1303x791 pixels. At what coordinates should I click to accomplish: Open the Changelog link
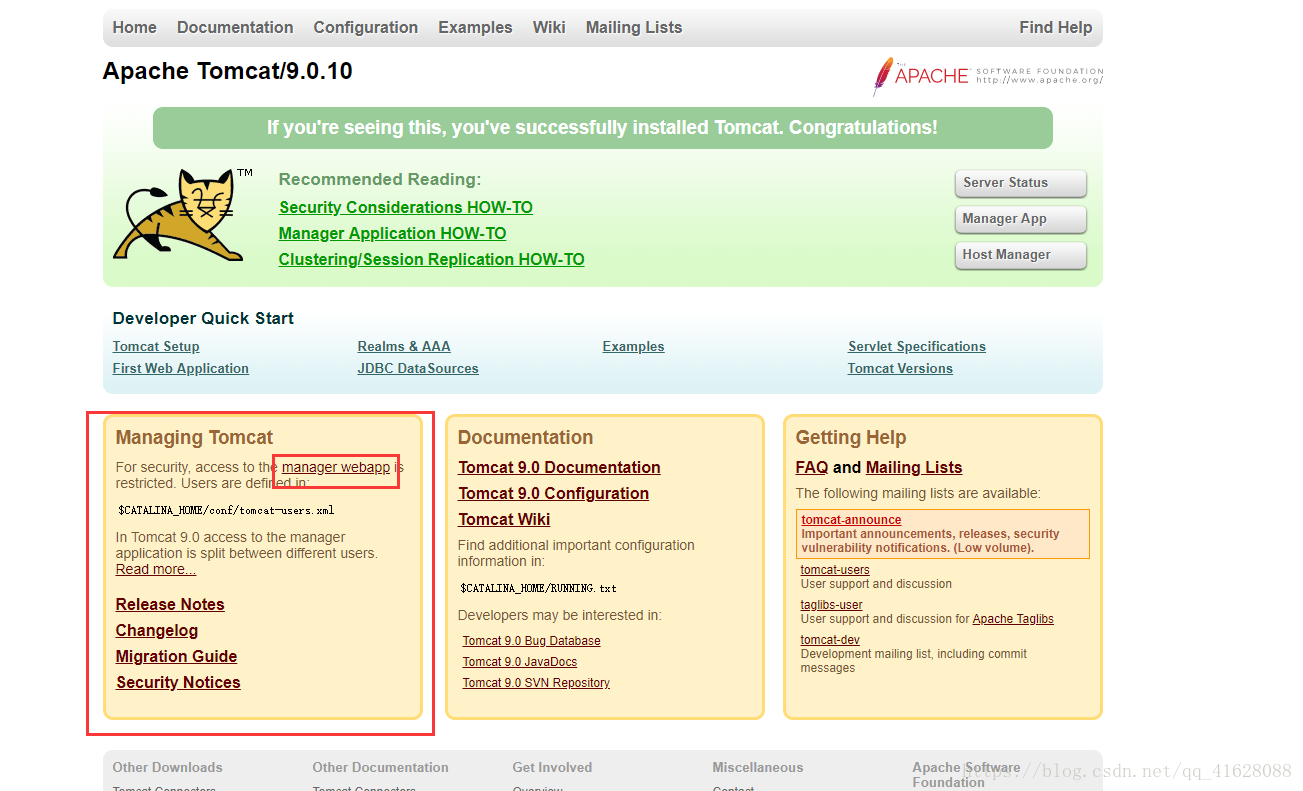coord(157,630)
